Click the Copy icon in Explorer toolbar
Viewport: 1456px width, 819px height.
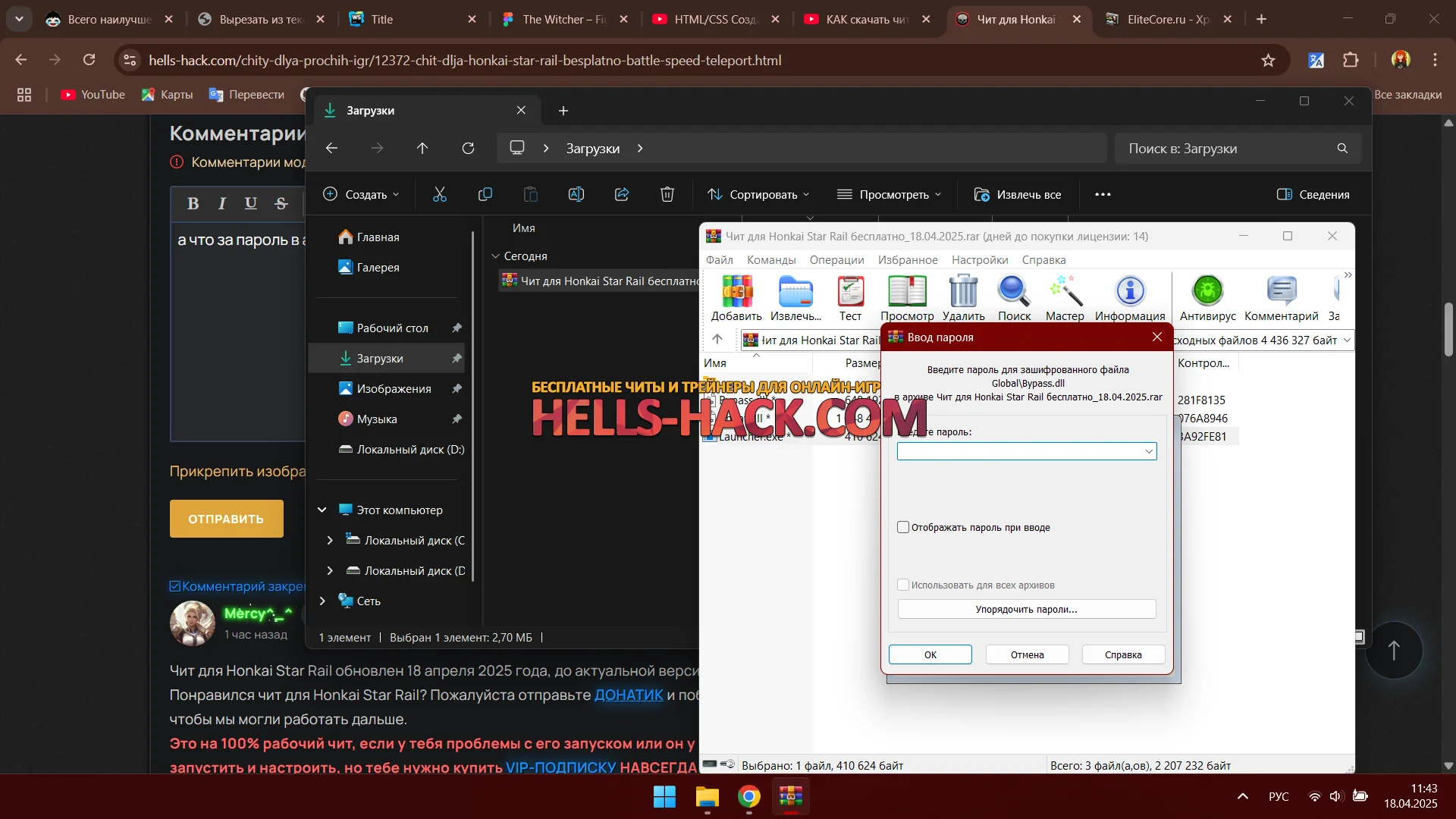485,195
